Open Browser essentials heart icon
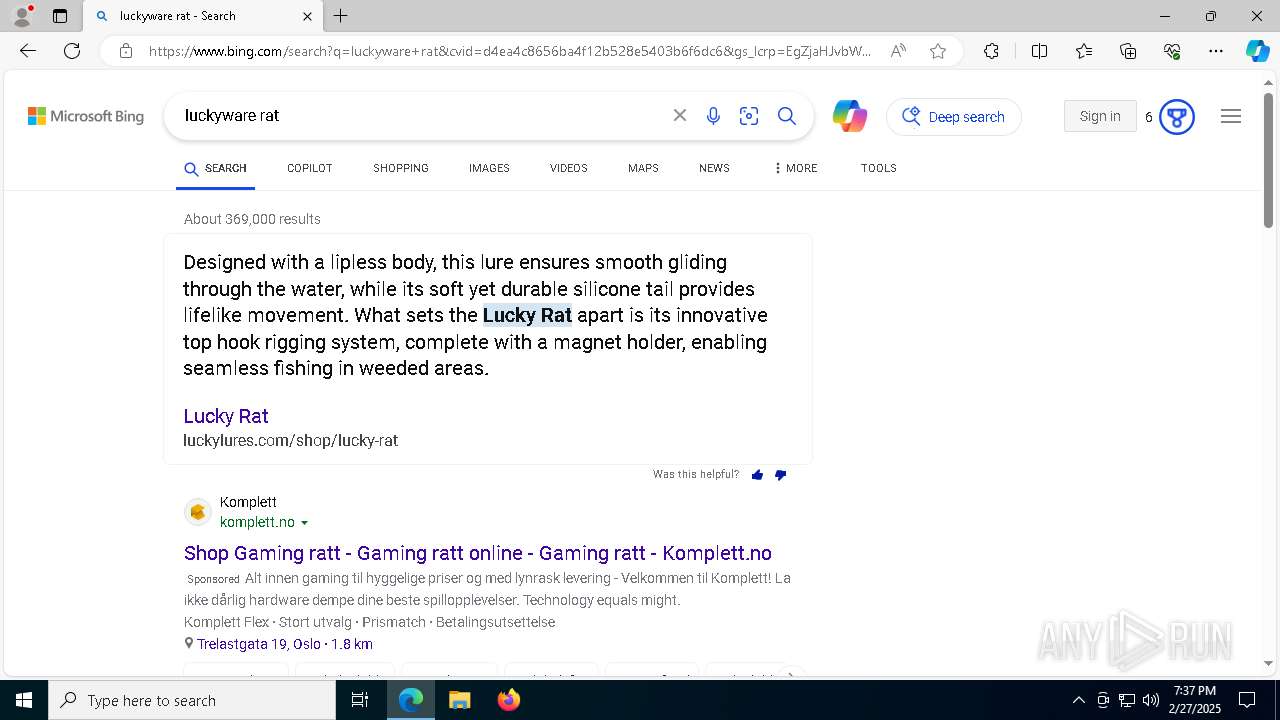1280x720 pixels. click(1172, 51)
